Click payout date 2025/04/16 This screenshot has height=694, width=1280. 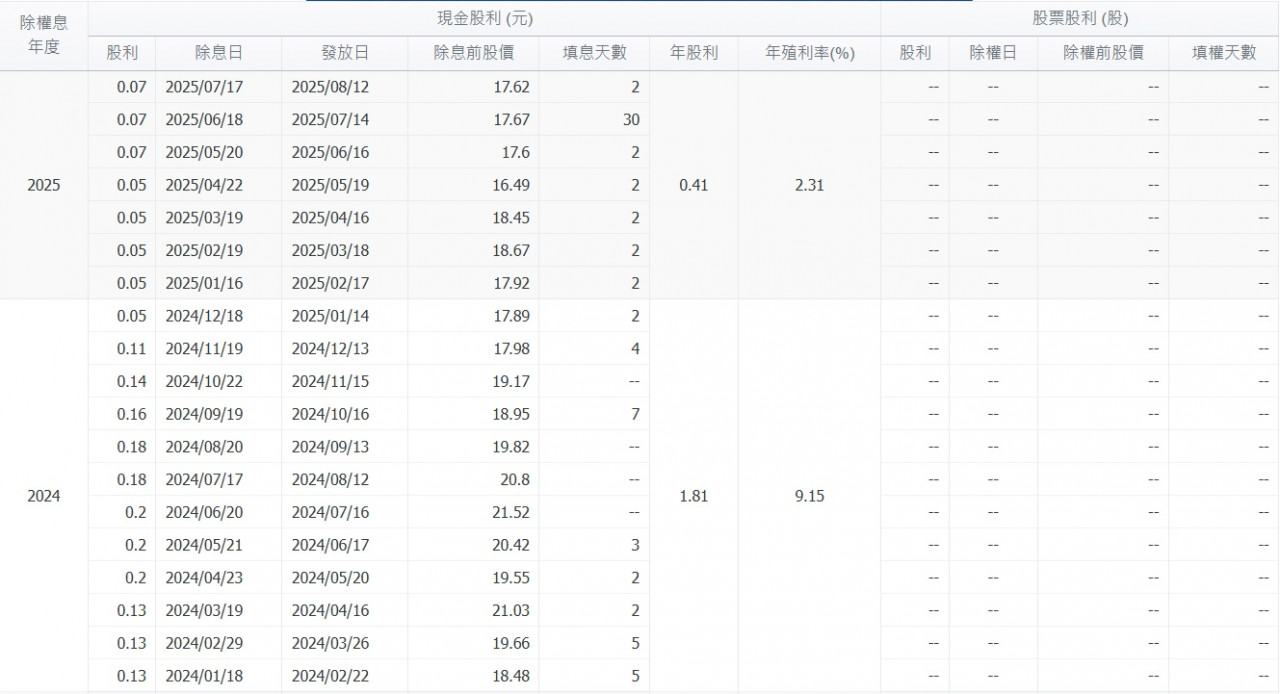331,218
